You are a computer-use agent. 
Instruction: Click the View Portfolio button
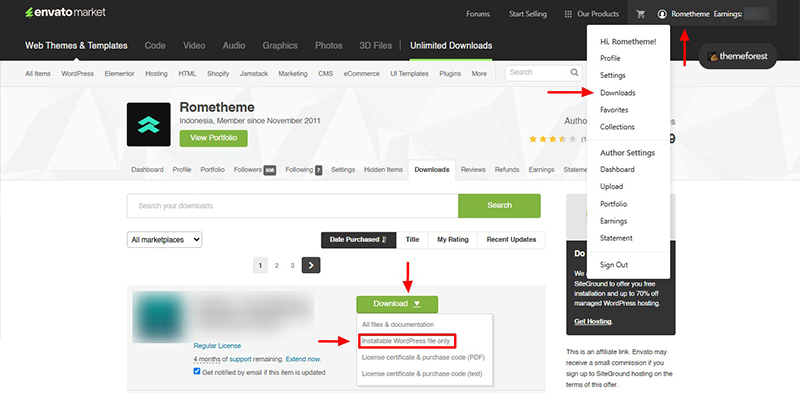[x=213, y=138]
